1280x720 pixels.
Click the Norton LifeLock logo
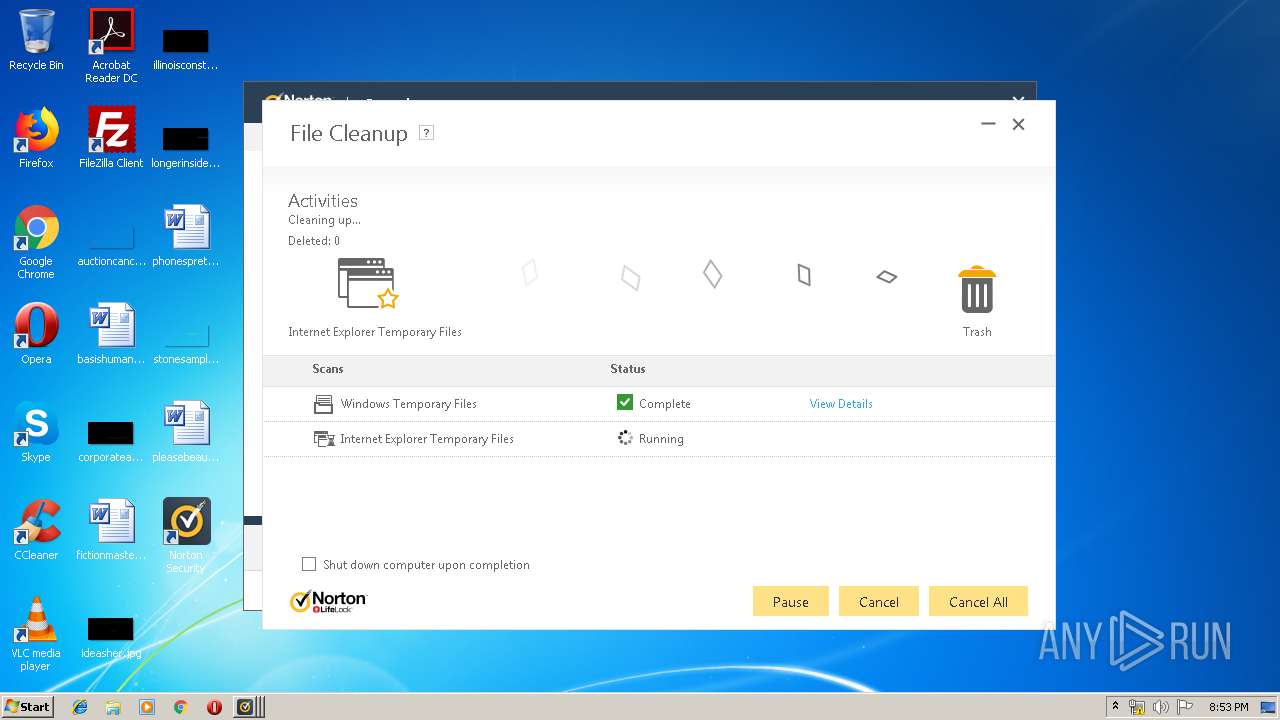click(x=328, y=601)
